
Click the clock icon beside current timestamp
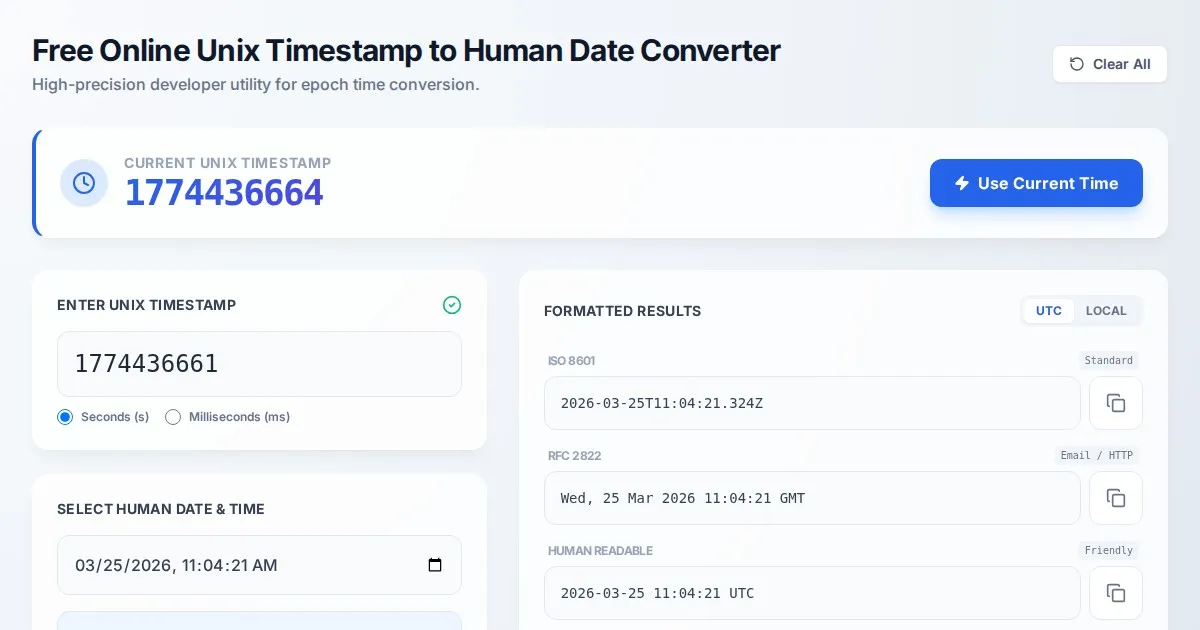pyautogui.click(x=84, y=183)
